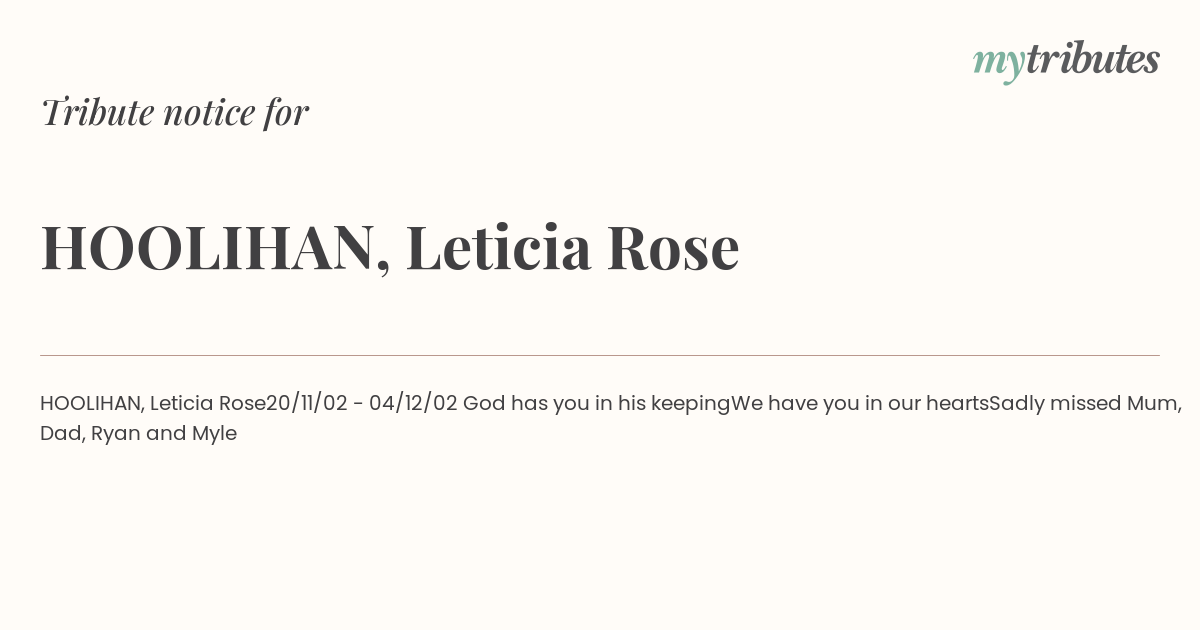Click the dark "tributes" part of logo
This screenshot has width=1200, height=630.
coord(1092,58)
